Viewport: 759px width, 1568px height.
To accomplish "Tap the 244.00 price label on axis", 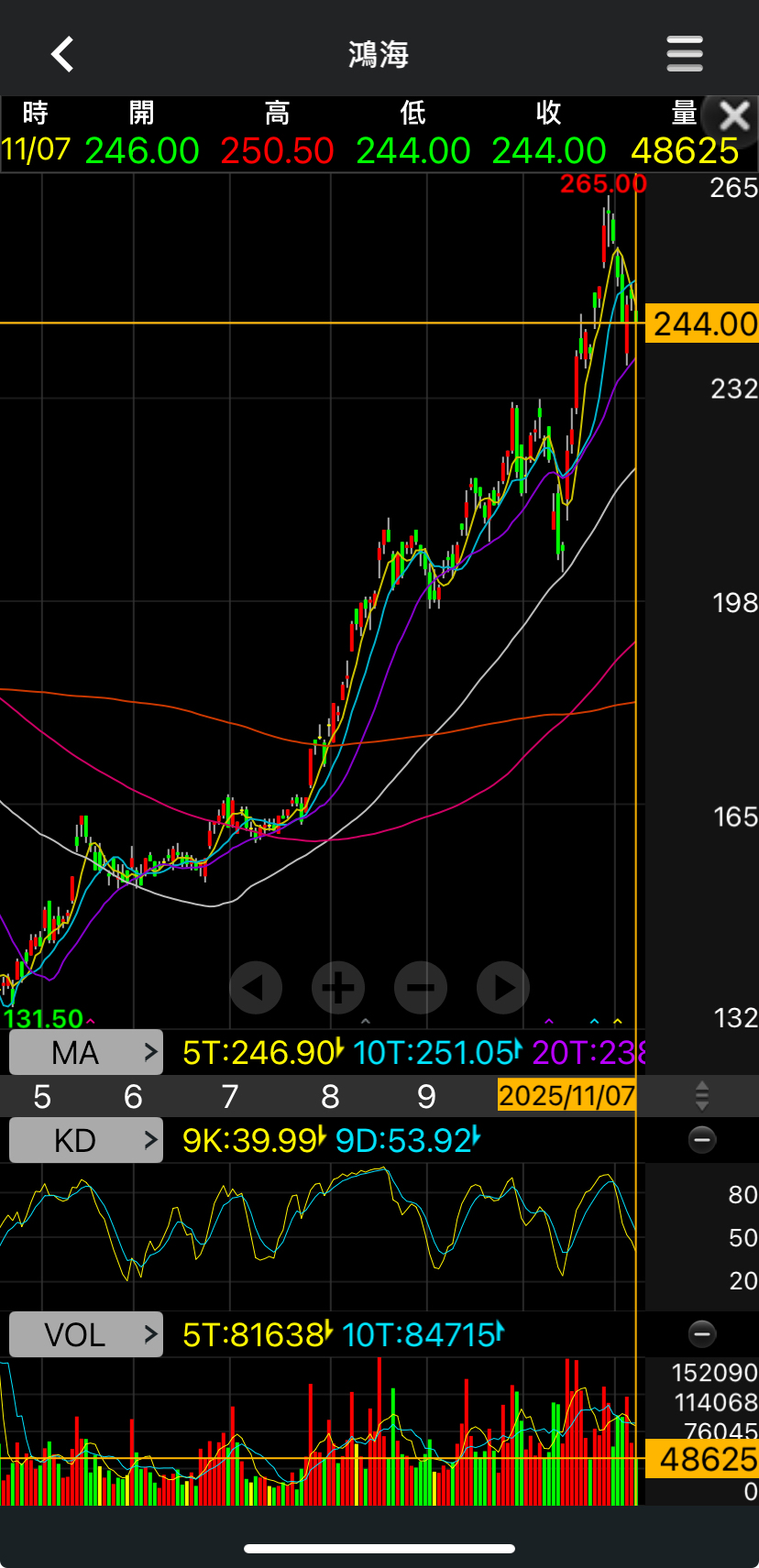I will (702, 323).
